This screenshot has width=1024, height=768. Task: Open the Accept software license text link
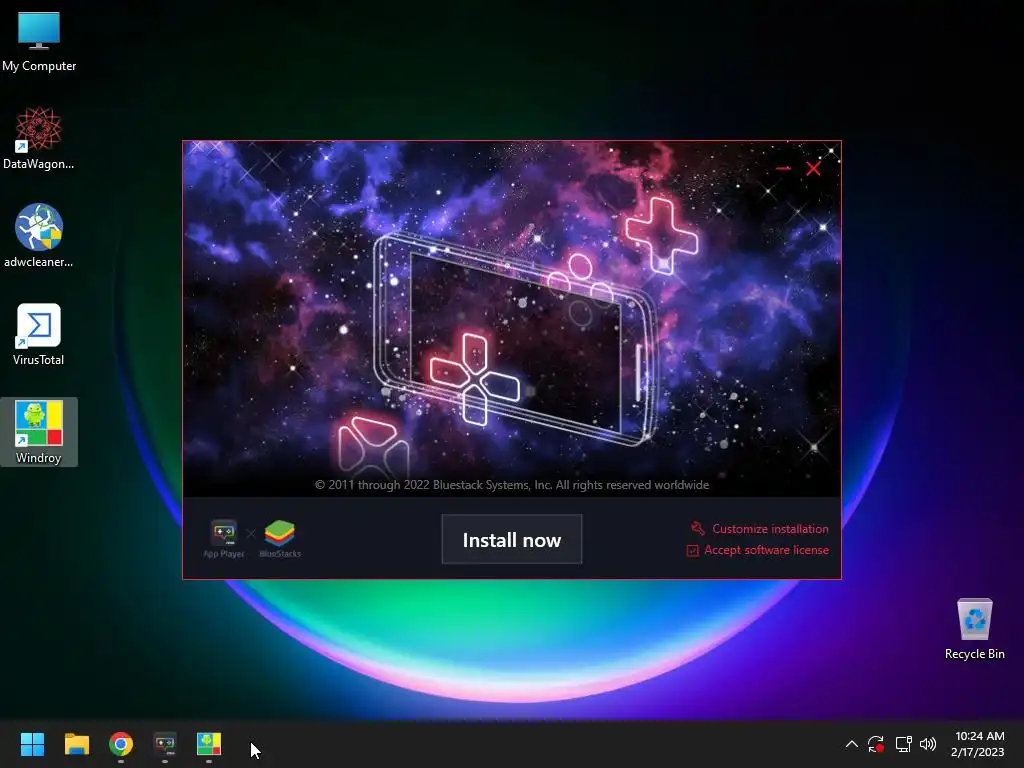(767, 550)
